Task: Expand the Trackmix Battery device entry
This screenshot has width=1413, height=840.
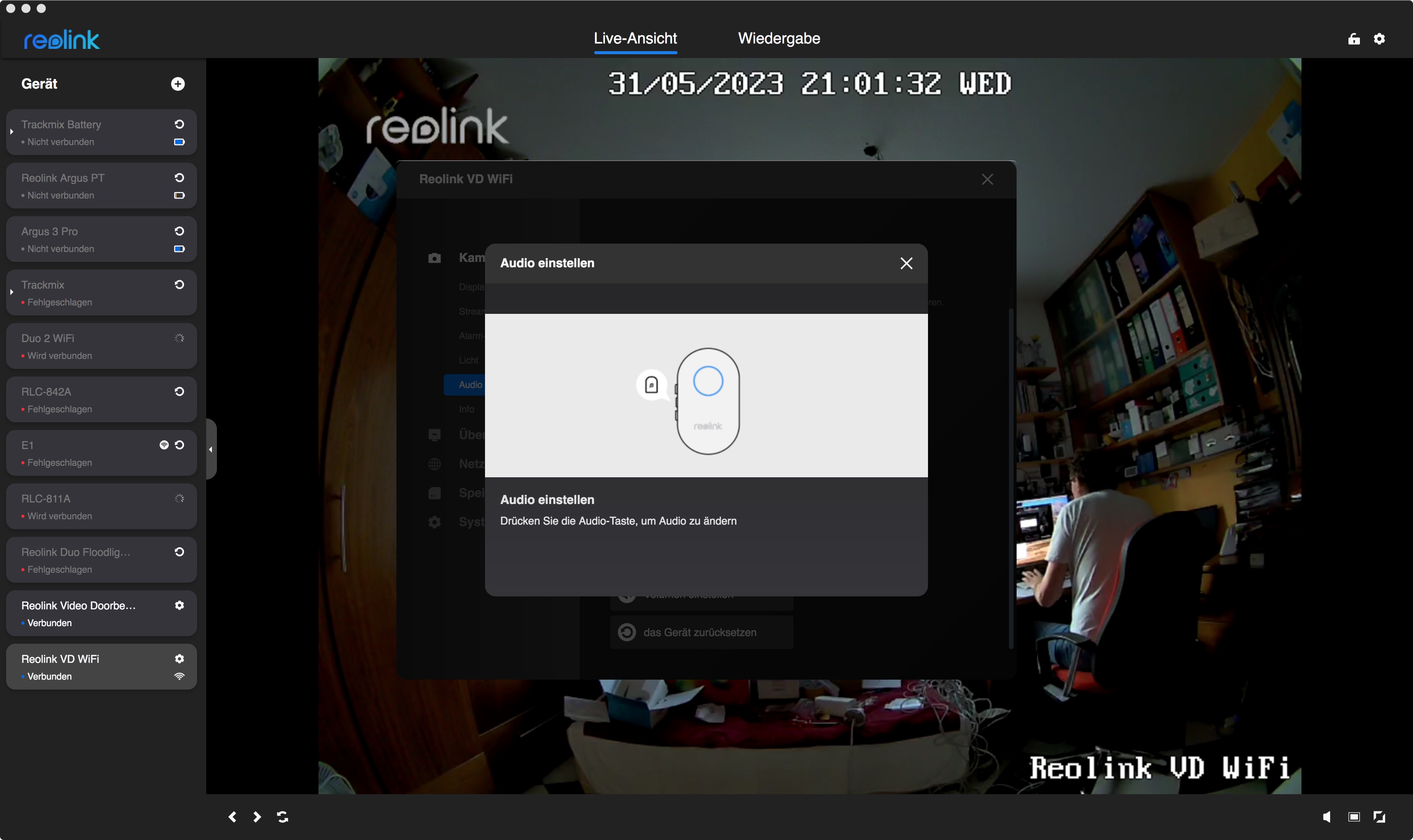Action: pyautogui.click(x=11, y=131)
